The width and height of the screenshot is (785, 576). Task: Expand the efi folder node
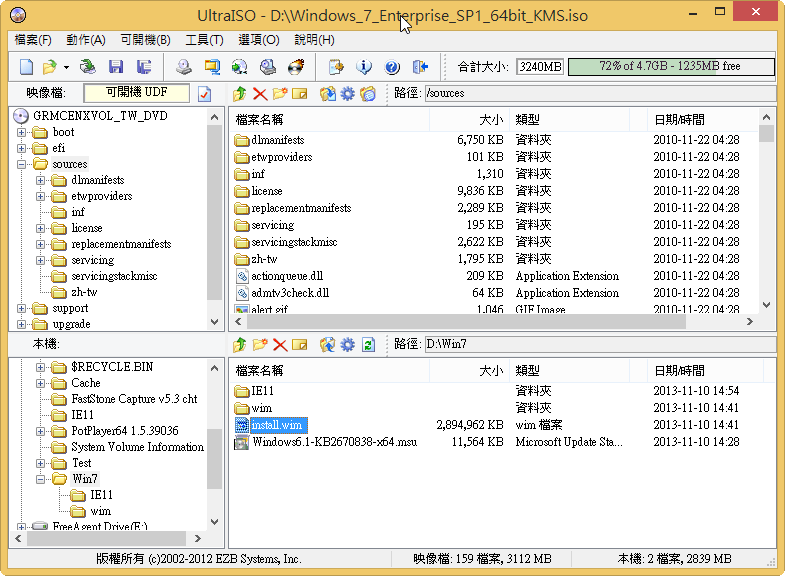[x=22, y=149]
